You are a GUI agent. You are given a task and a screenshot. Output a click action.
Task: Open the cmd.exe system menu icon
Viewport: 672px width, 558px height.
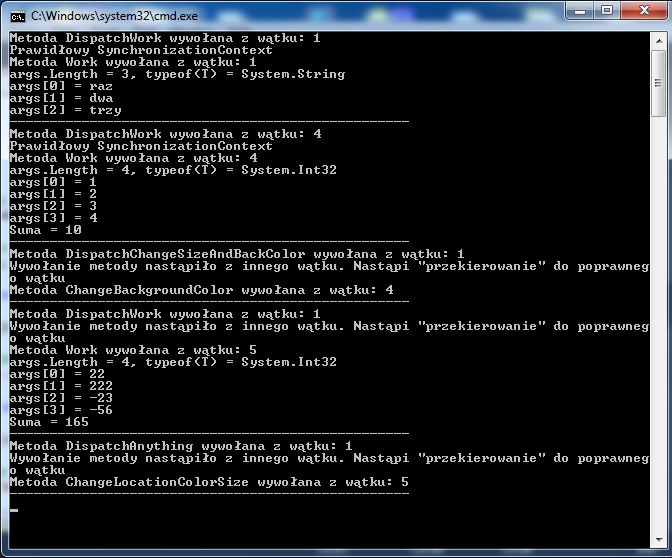pyautogui.click(x=18, y=17)
